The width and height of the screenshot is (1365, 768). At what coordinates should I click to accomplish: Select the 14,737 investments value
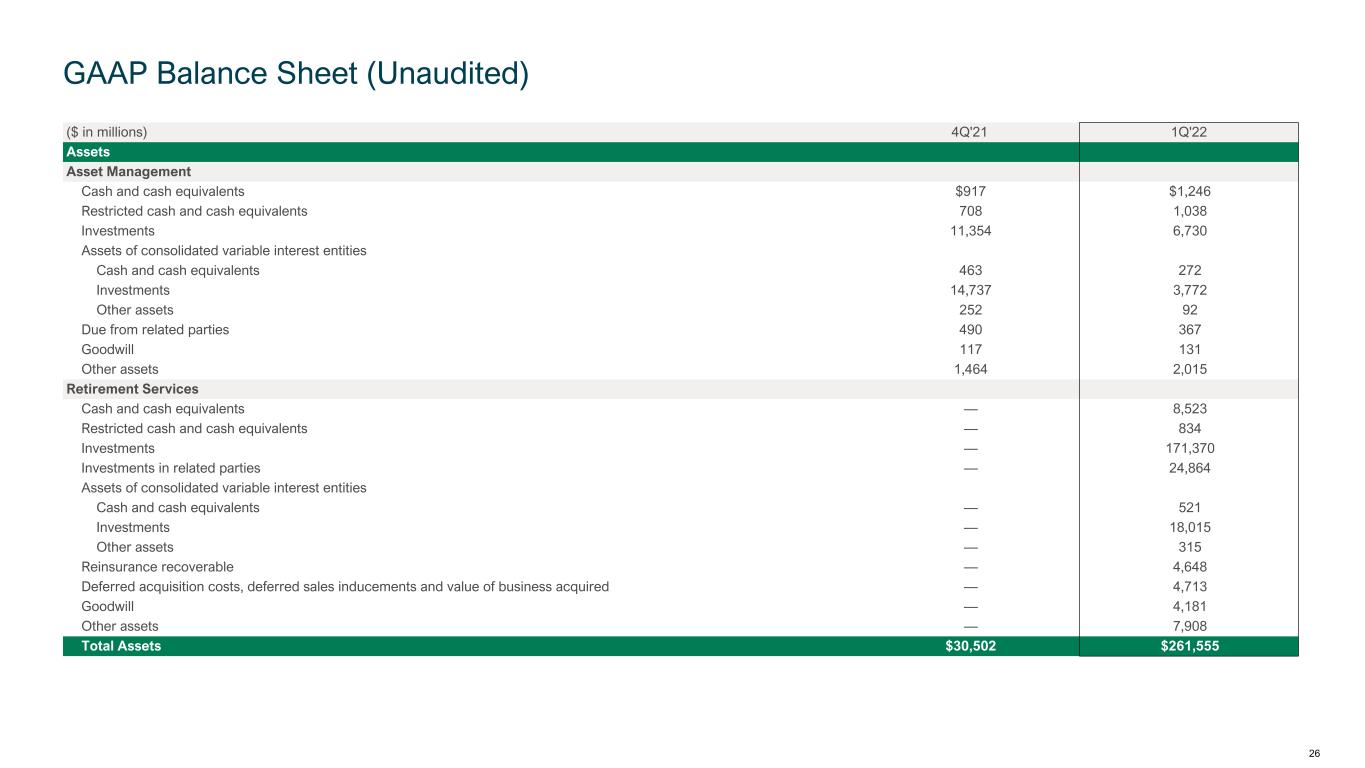[x=968, y=290]
